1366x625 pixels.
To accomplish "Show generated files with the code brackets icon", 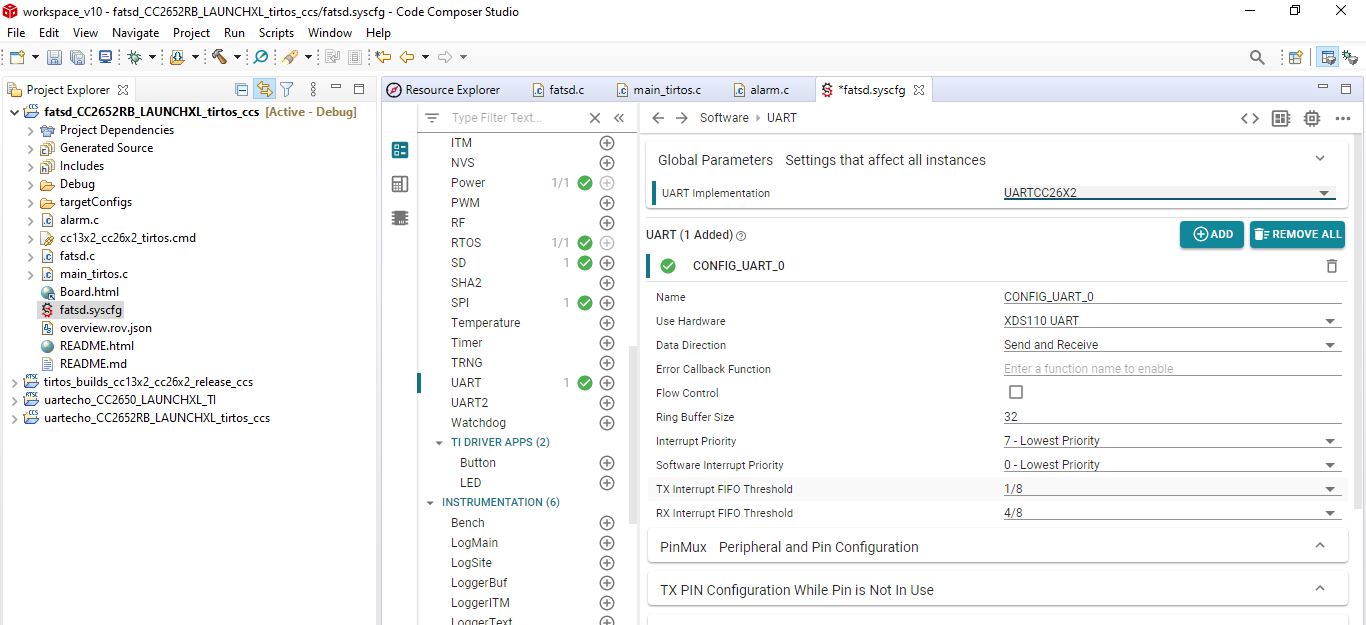I will click(1250, 118).
